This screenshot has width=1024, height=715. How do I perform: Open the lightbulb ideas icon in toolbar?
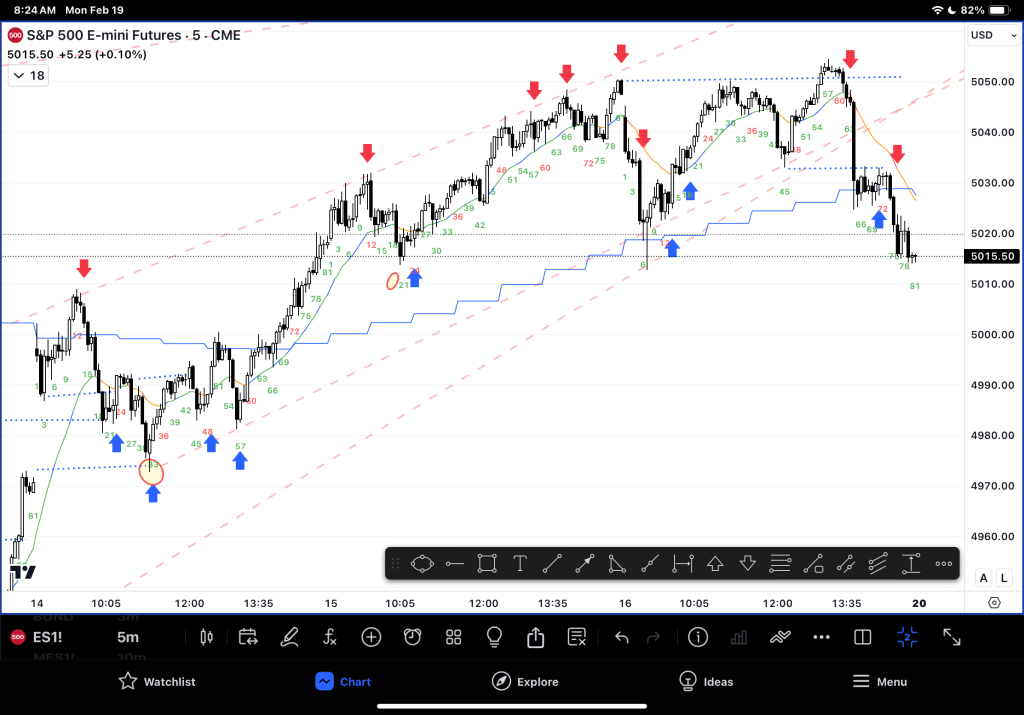point(494,637)
